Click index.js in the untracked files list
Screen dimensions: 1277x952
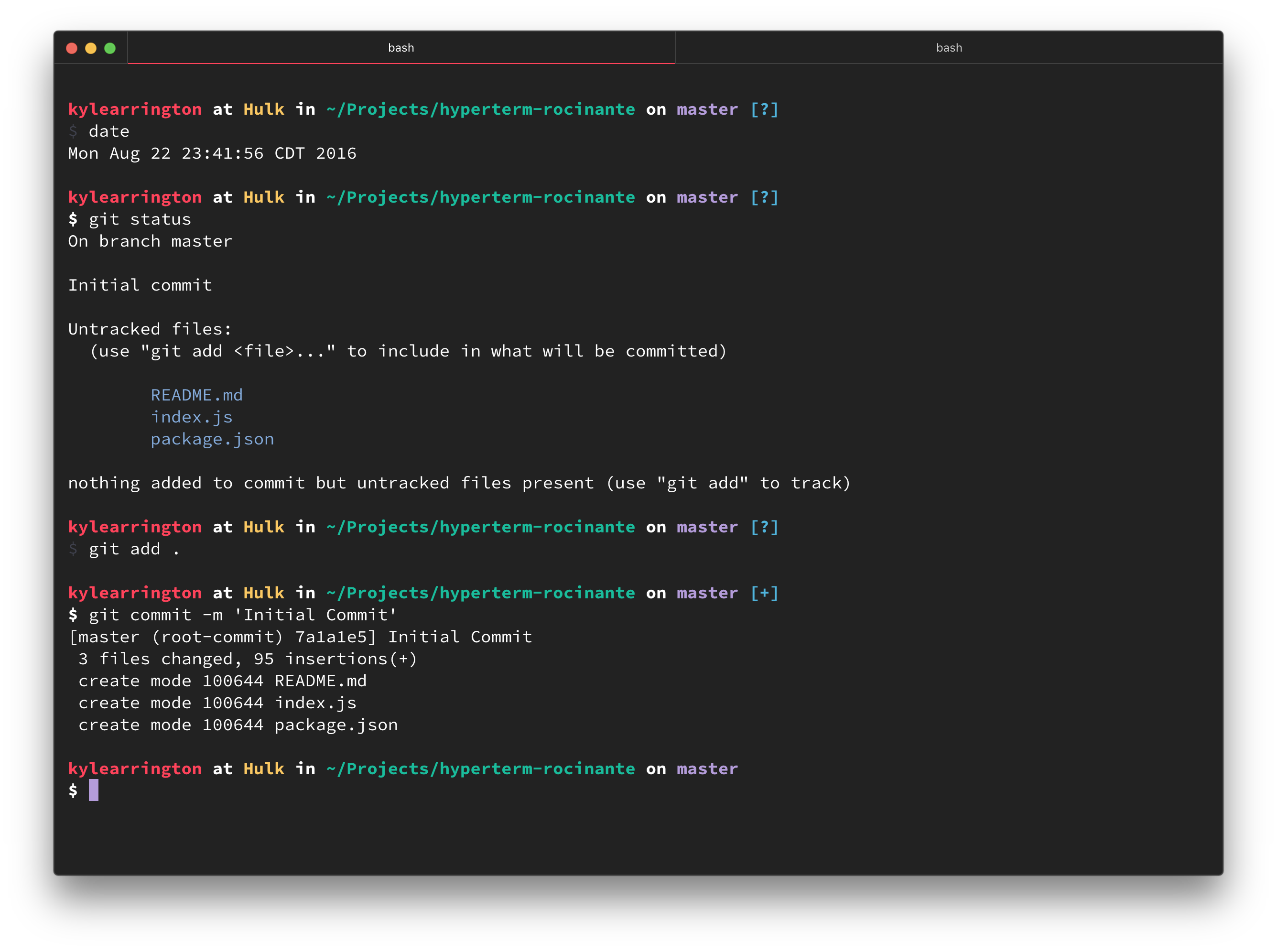191,417
